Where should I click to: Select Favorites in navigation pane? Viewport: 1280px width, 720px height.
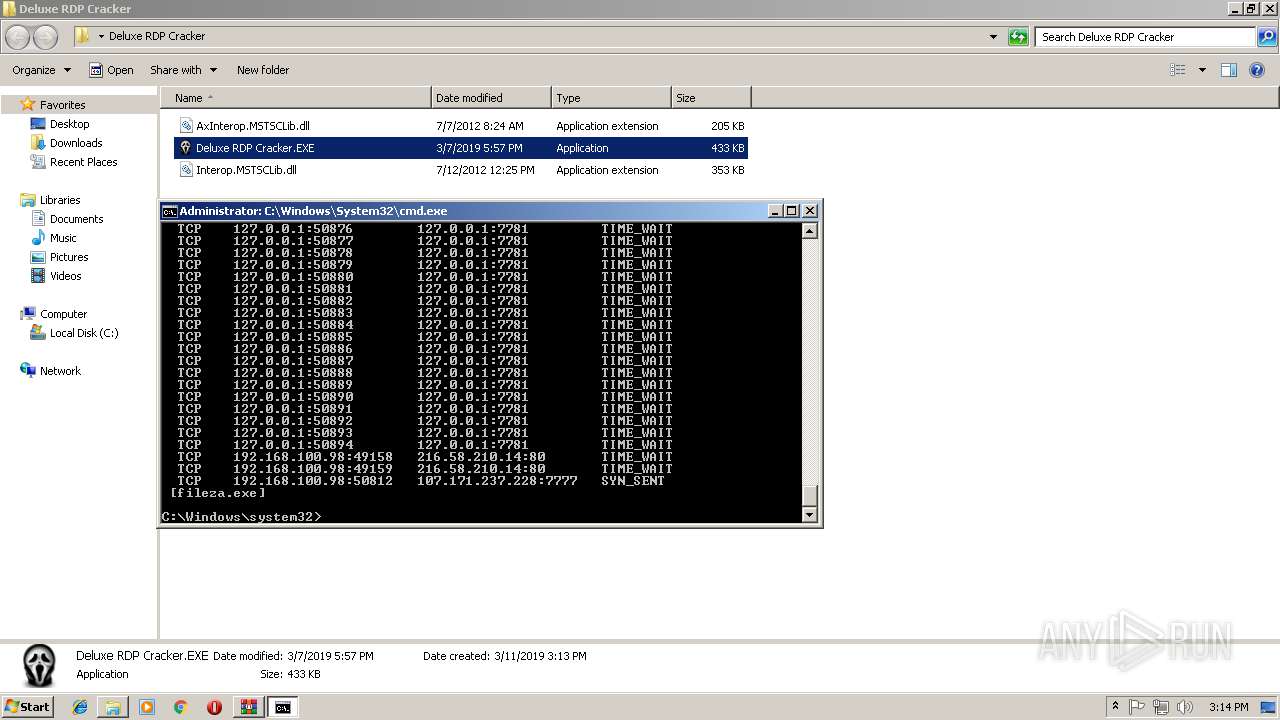62,105
